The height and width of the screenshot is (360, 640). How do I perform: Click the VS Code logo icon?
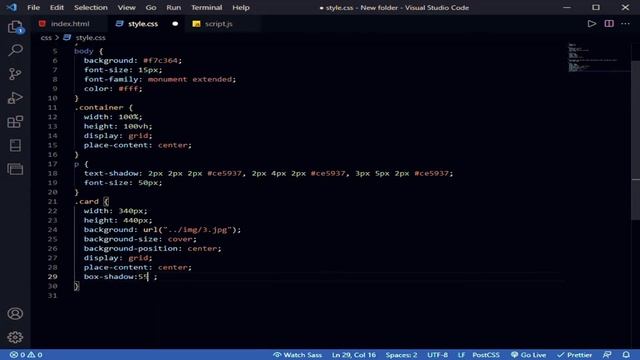point(11,7)
